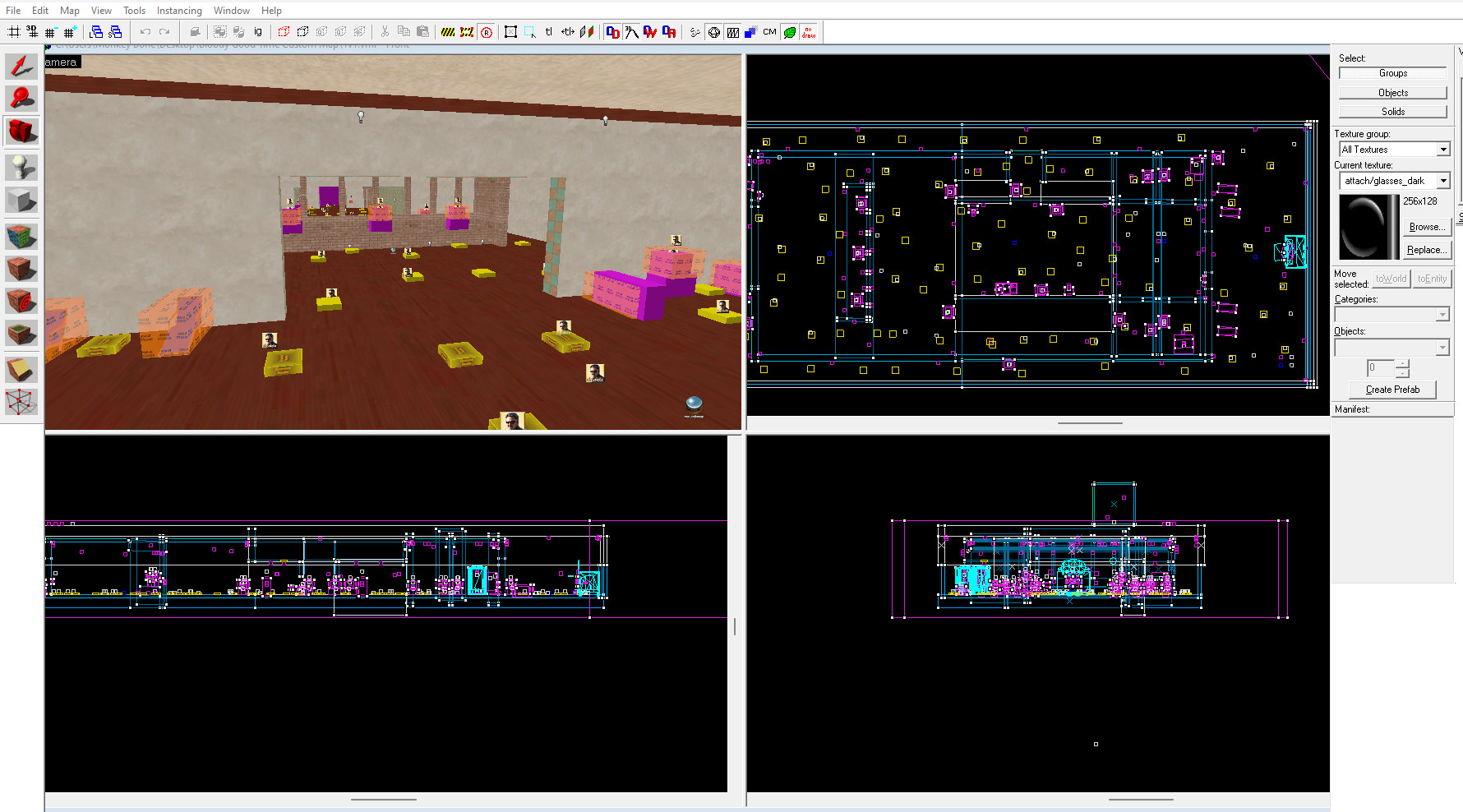1463x812 pixels.
Task: Choose the Camera tool
Action: (x=21, y=131)
